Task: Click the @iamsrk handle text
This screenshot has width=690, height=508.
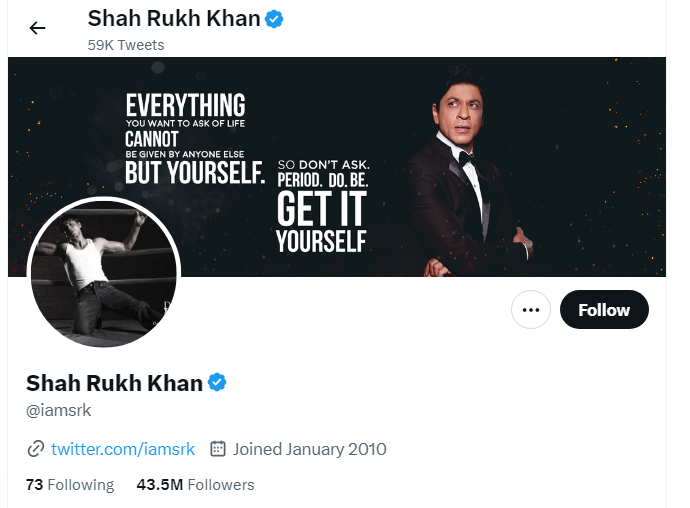Action: click(x=59, y=411)
